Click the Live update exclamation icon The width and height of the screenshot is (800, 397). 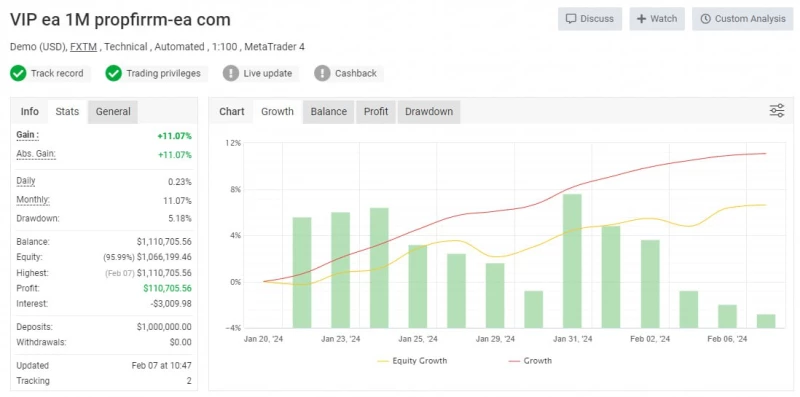(231, 73)
